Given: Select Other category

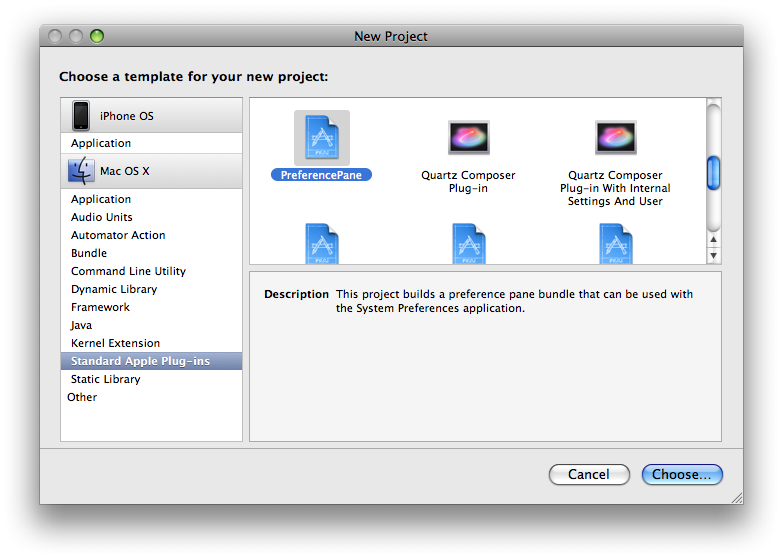Looking at the screenshot, I should tap(151, 397).
